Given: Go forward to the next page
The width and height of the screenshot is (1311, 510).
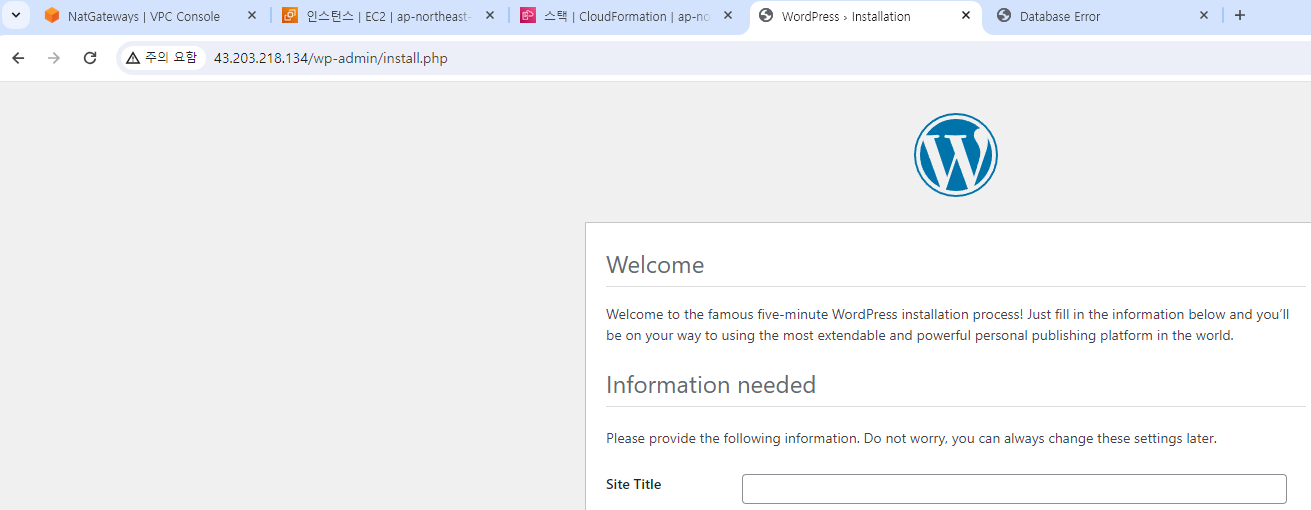Looking at the screenshot, I should (54, 58).
